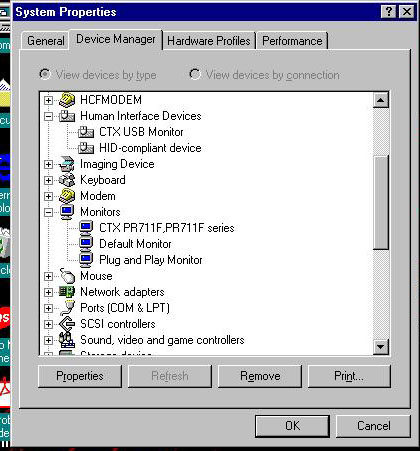Screen dimensions: 420x451
Task: Click the device list scroll up arrow
Action: coord(381,100)
